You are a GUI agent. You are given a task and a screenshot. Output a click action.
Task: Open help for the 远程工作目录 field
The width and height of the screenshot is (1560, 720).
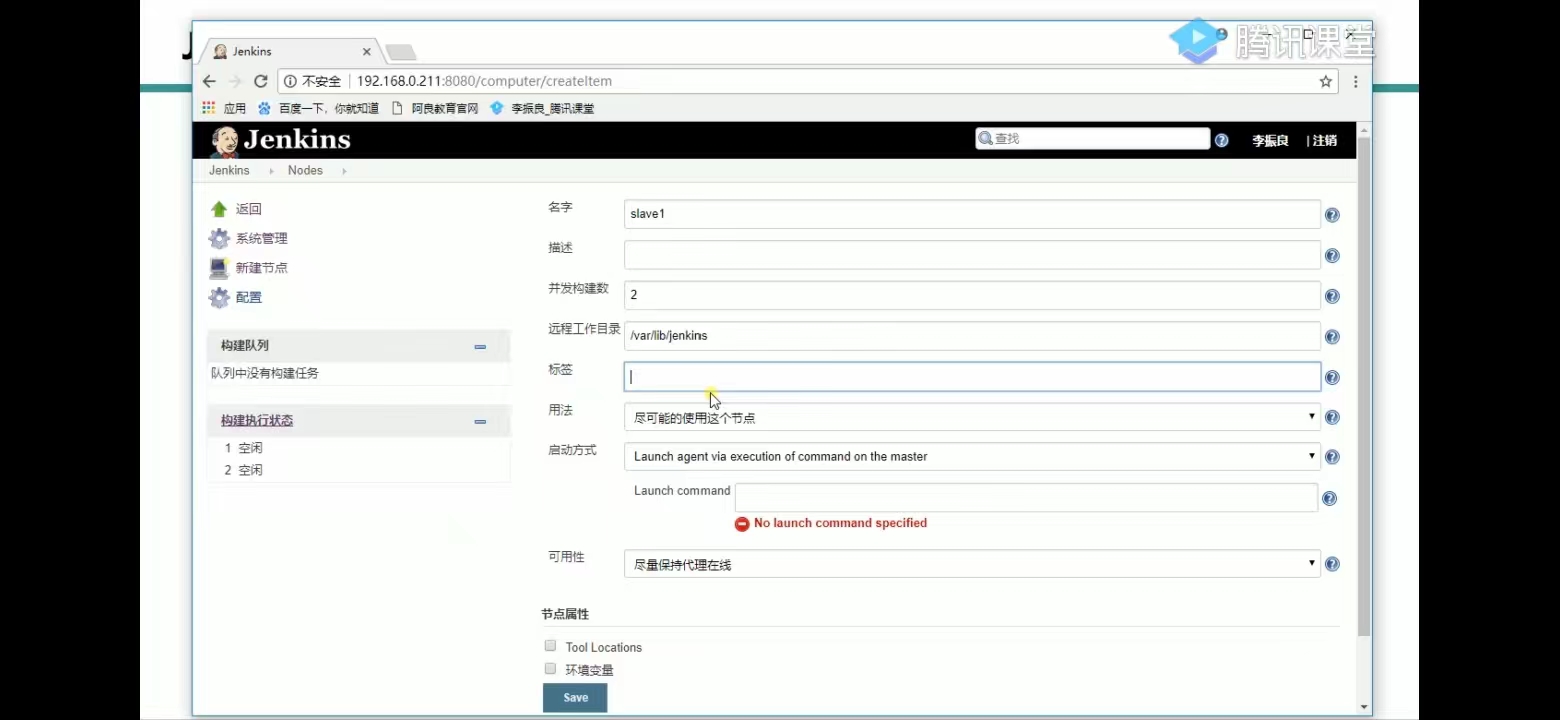click(1332, 337)
